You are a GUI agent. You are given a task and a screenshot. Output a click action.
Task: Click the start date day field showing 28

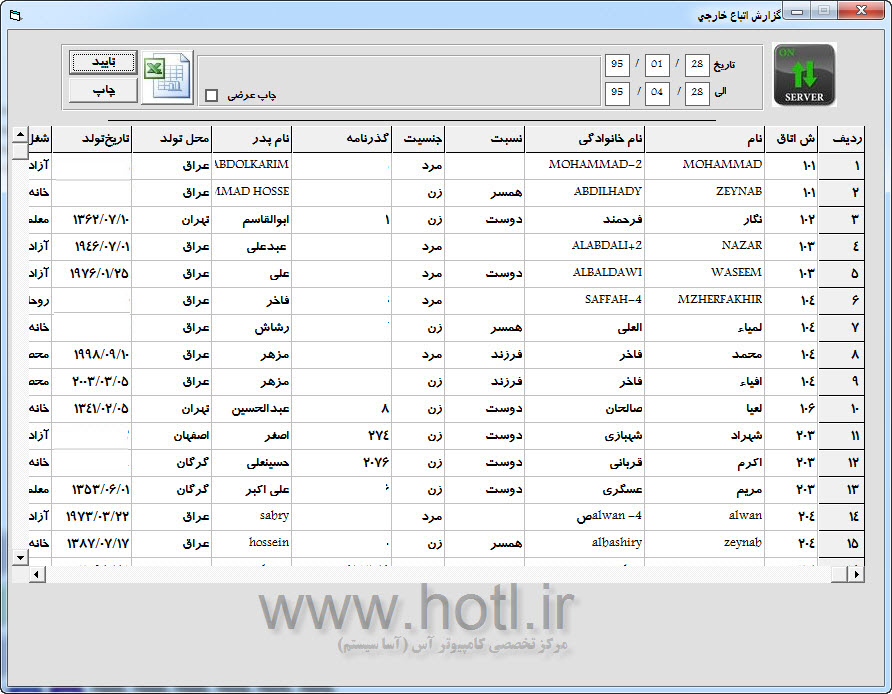pyautogui.click(x=696, y=65)
